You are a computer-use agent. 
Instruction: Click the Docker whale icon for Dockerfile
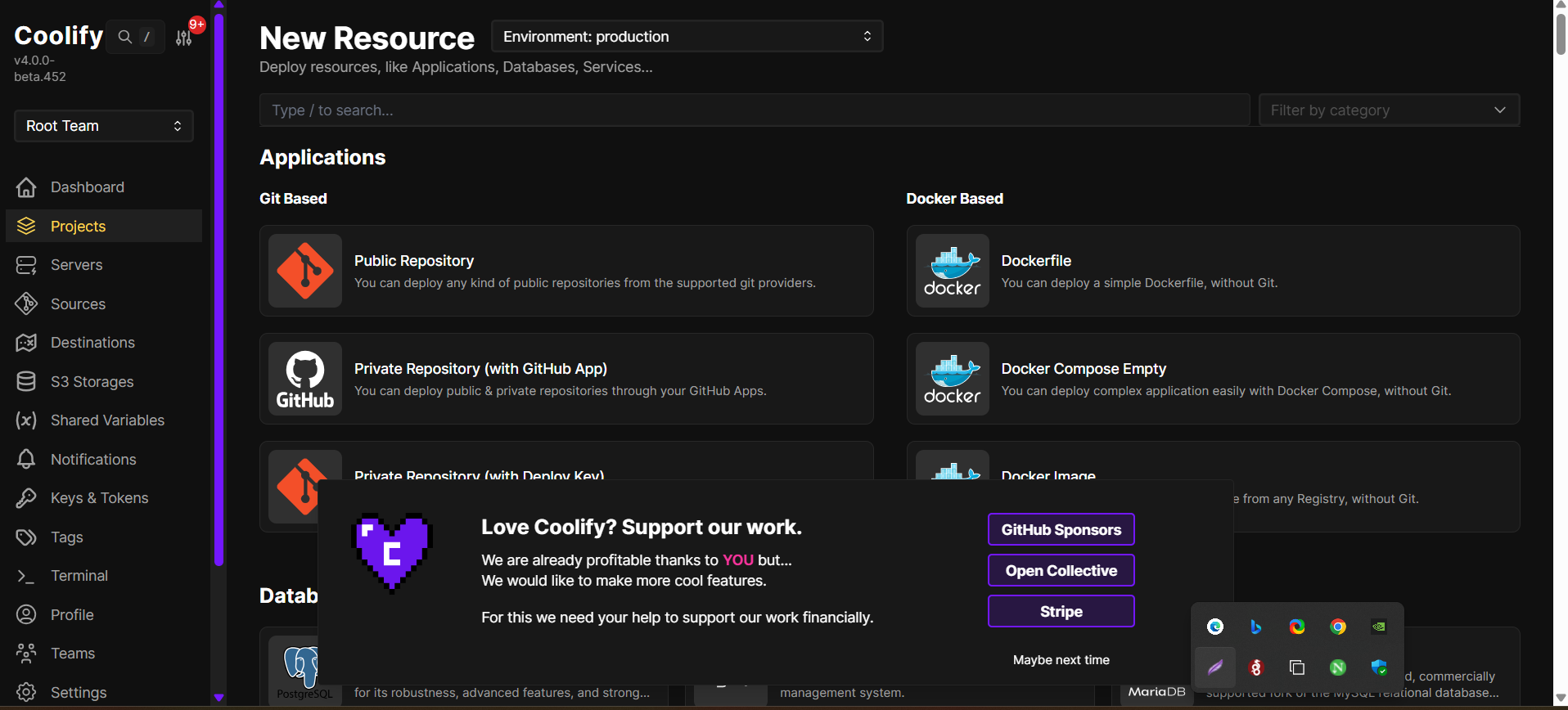point(952,271)
